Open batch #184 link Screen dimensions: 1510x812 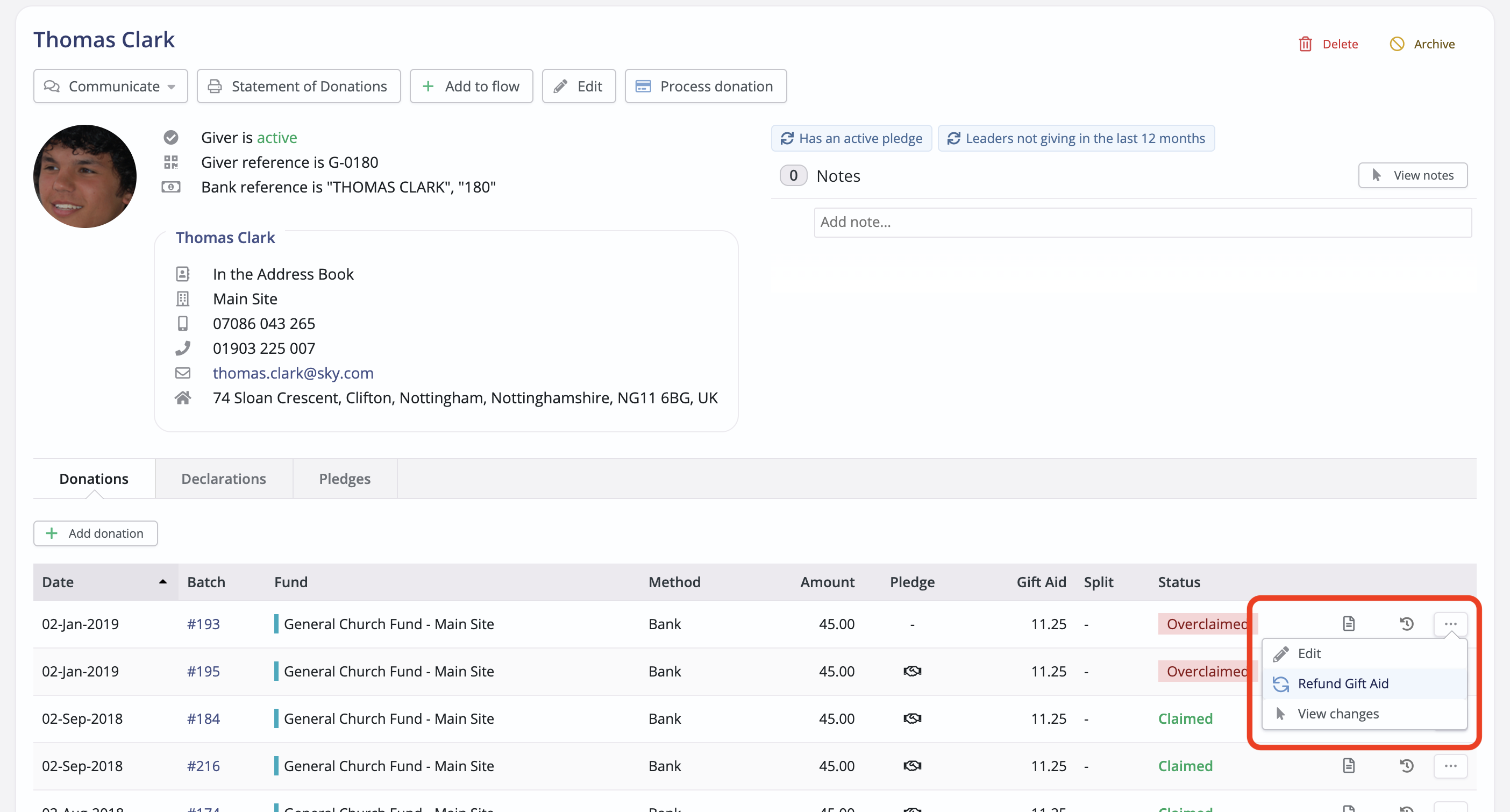click(x=203, y=719)
